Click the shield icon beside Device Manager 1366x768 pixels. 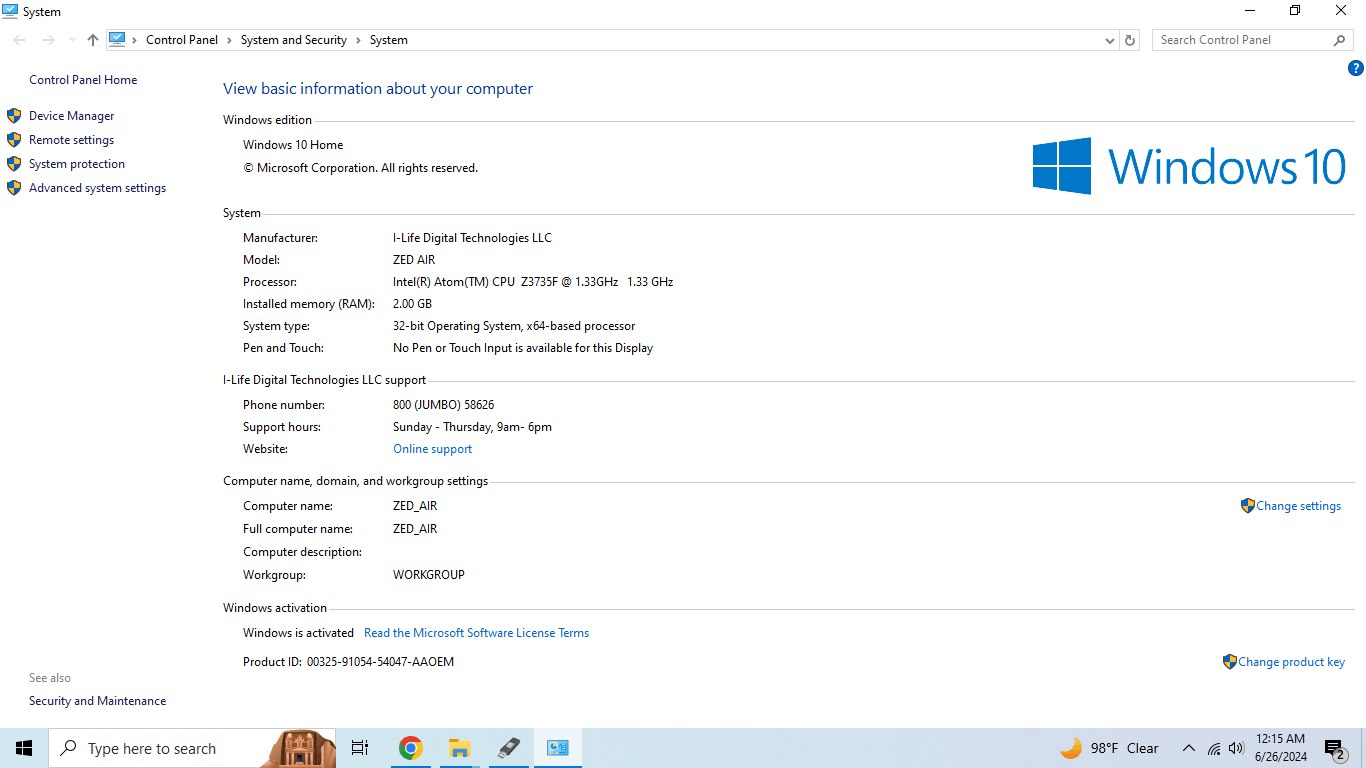(14, 116)
